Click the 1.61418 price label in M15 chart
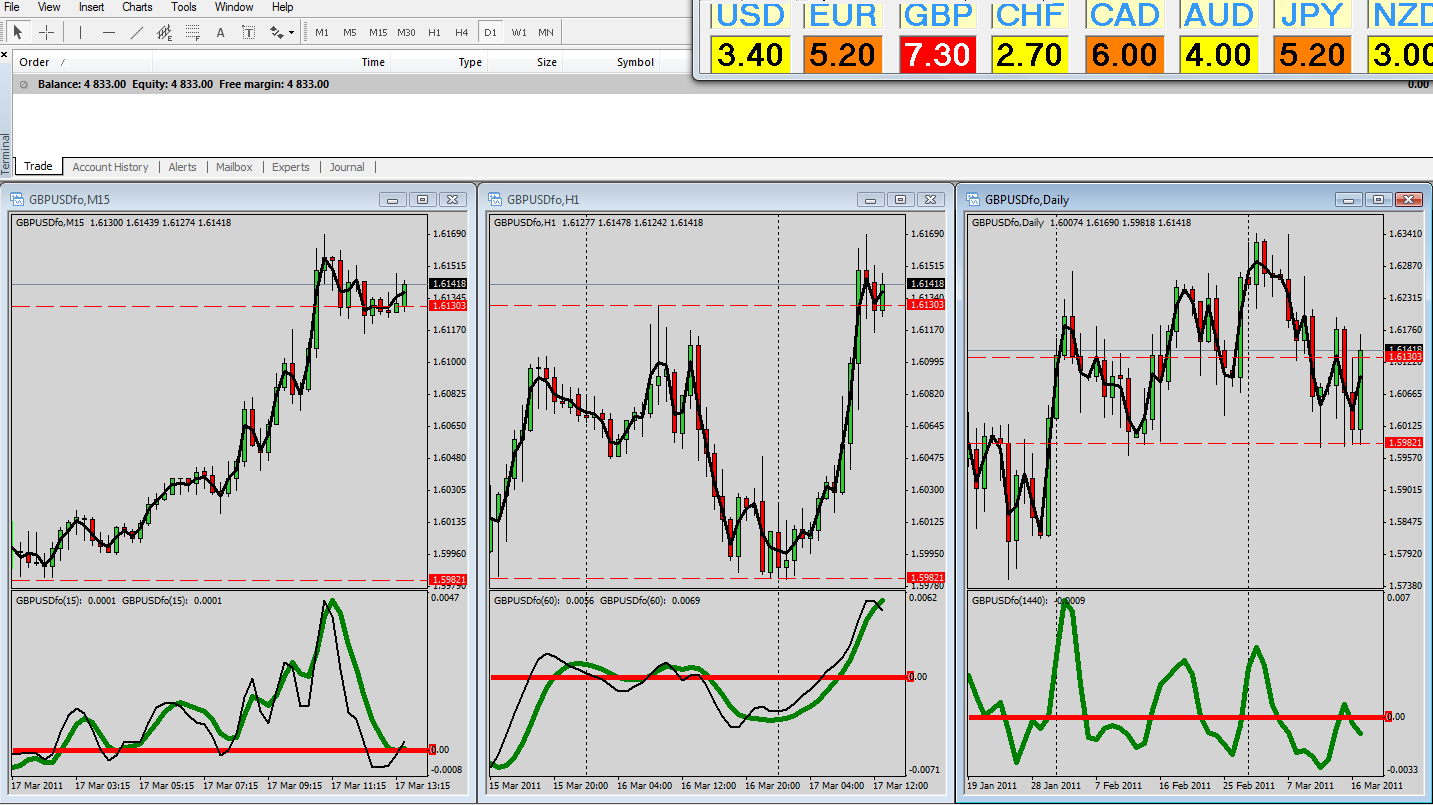 pyautogui.click(x=447, y=284)
